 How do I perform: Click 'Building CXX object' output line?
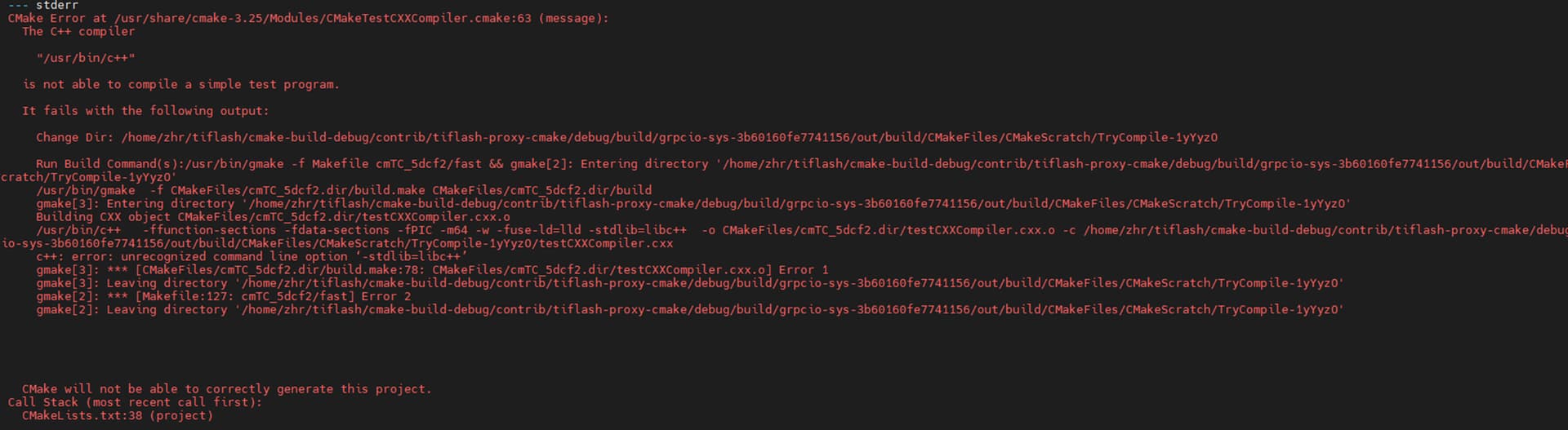(273, 216)
